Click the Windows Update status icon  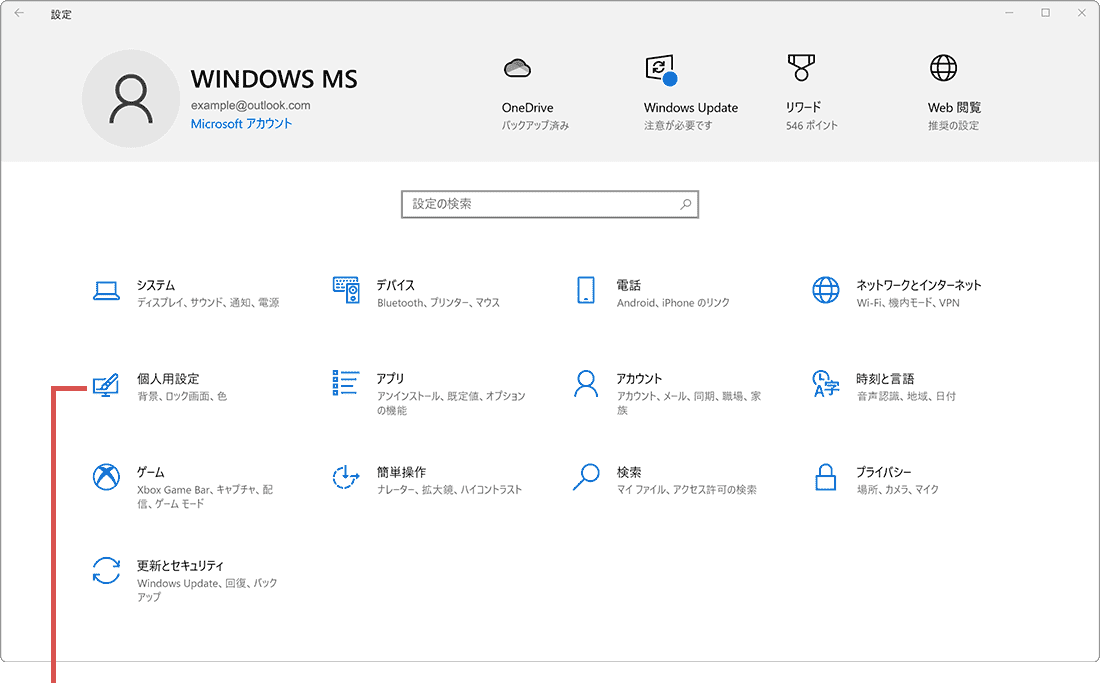[661, 70]
